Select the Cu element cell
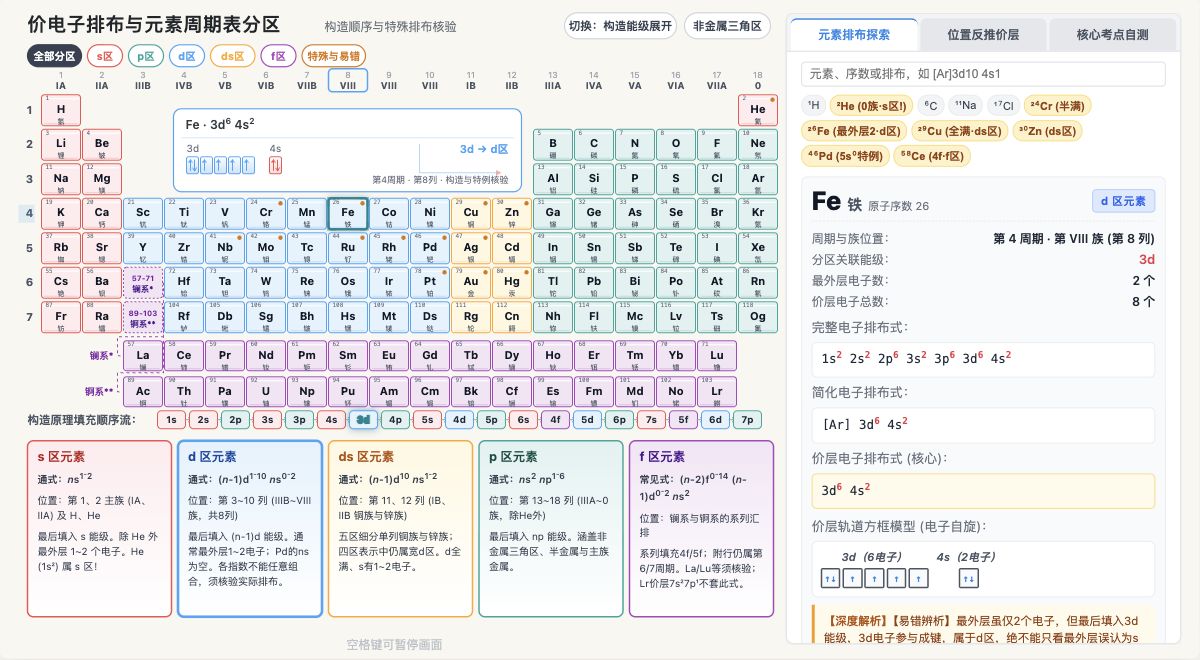This screenshot has height=660, width=1200. tap(471, 214)
